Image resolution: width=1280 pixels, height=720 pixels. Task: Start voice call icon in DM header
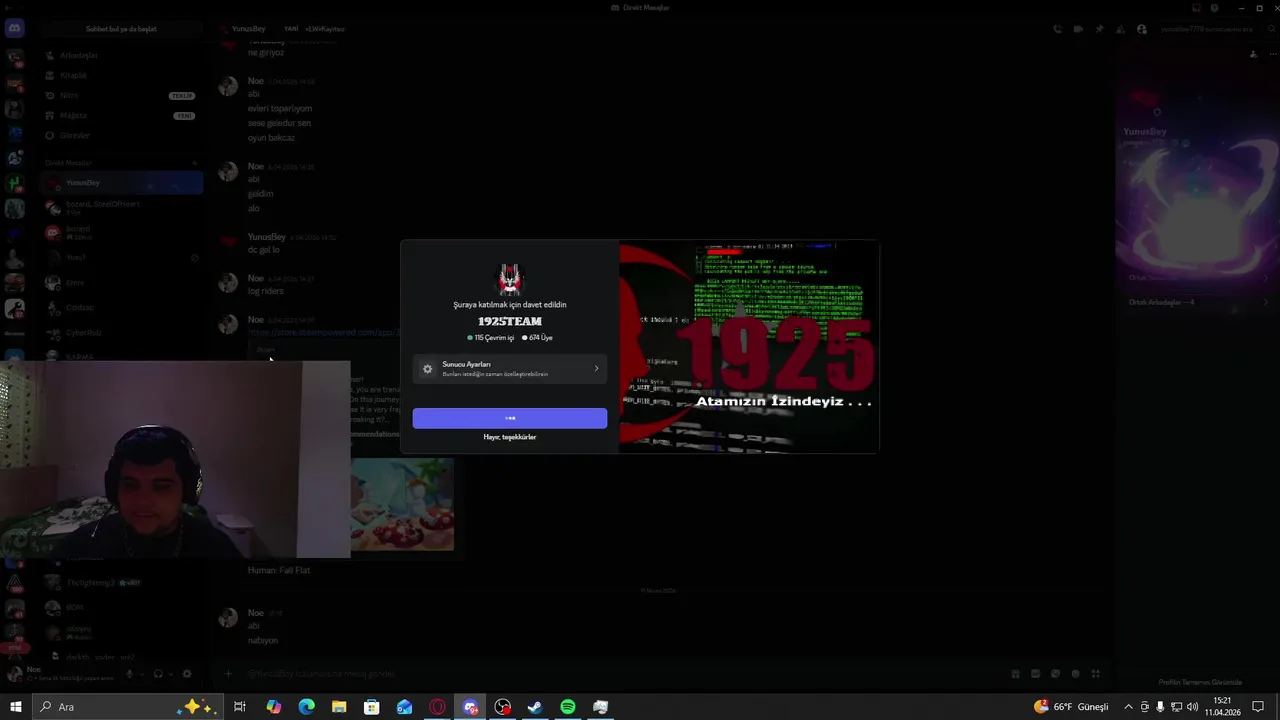click(x=1057, y=29)
